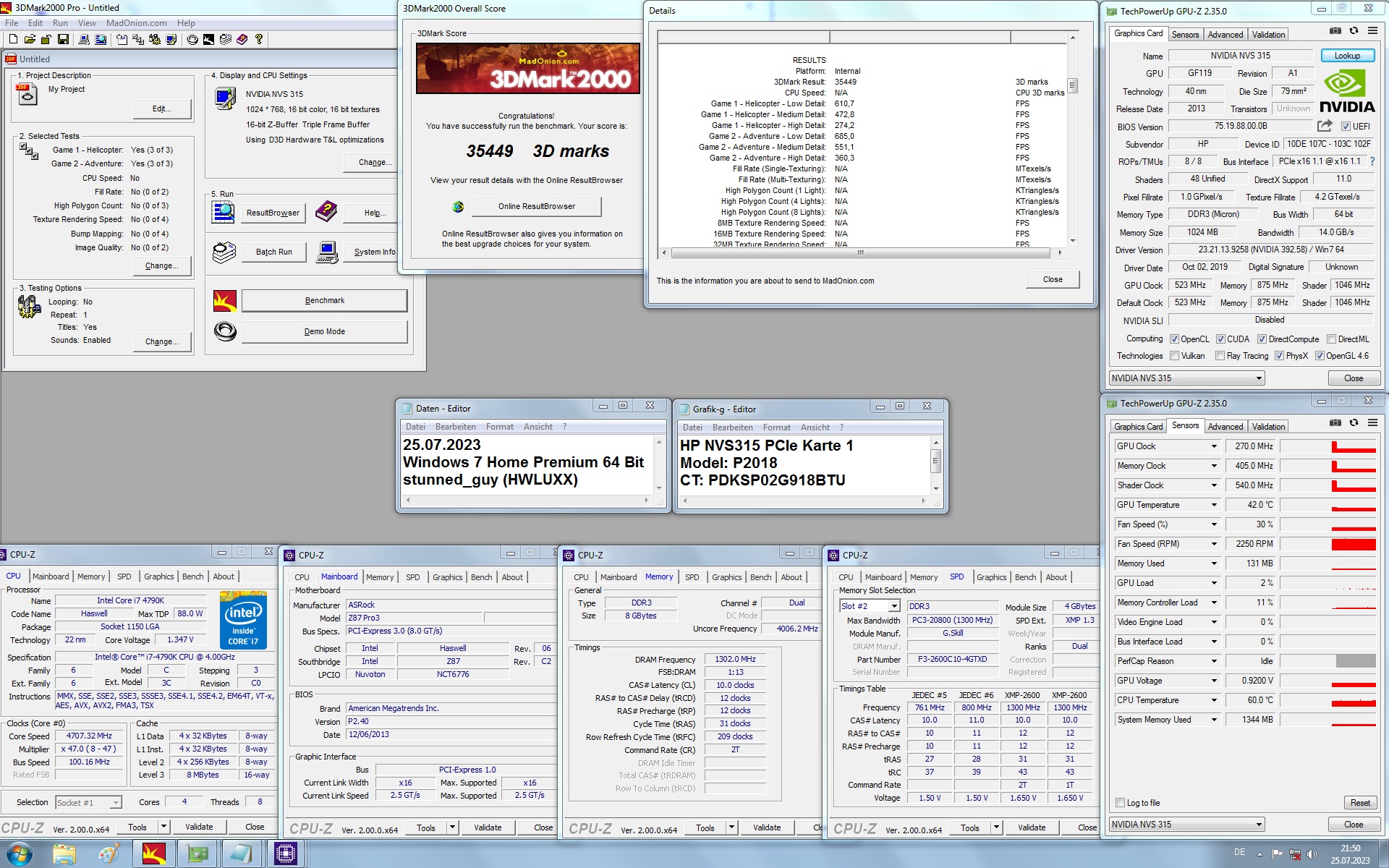Screen dimensions: 1389x868
Task: Open the NVIDIA NVS 315 dropdown in GPU-Z Sensors
Action: (x=1186, y=825)
